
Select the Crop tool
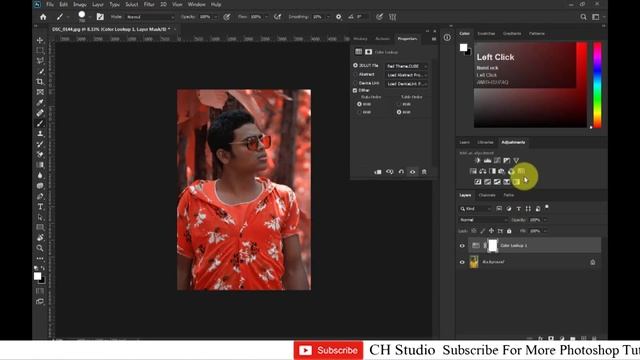(40, 82)
